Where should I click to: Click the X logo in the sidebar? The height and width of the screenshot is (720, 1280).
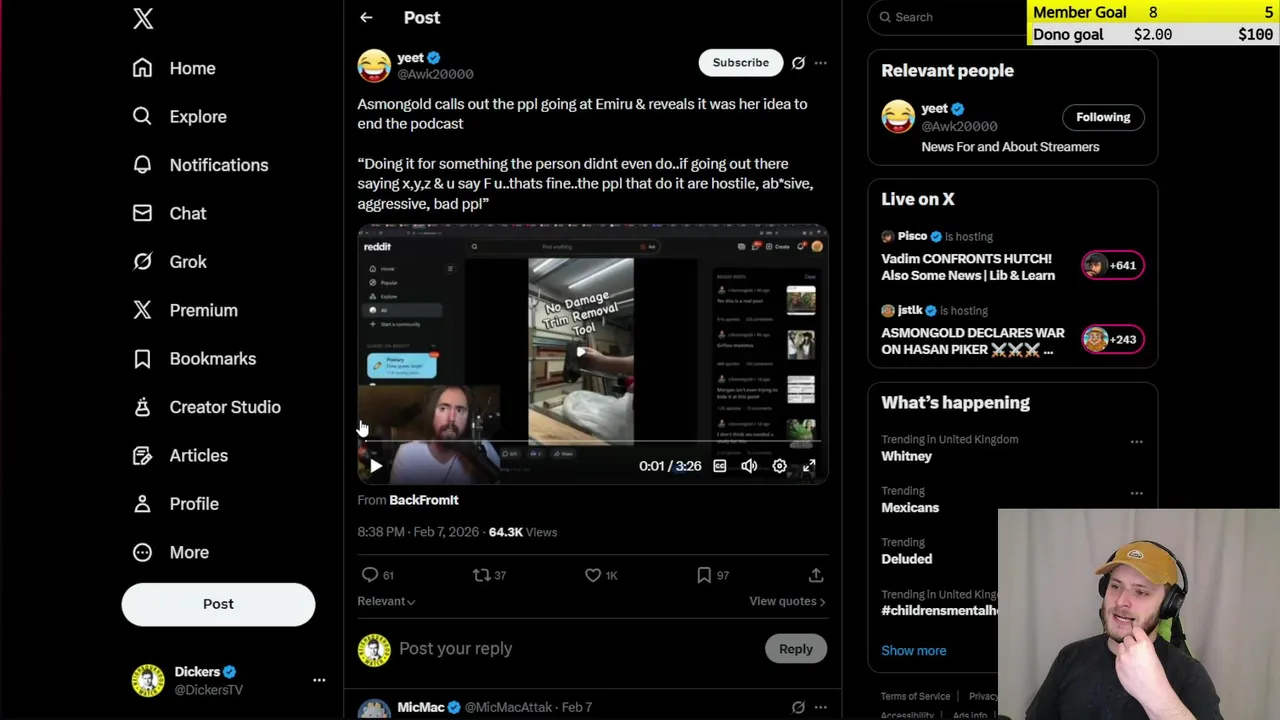click(x=143, y=18)
